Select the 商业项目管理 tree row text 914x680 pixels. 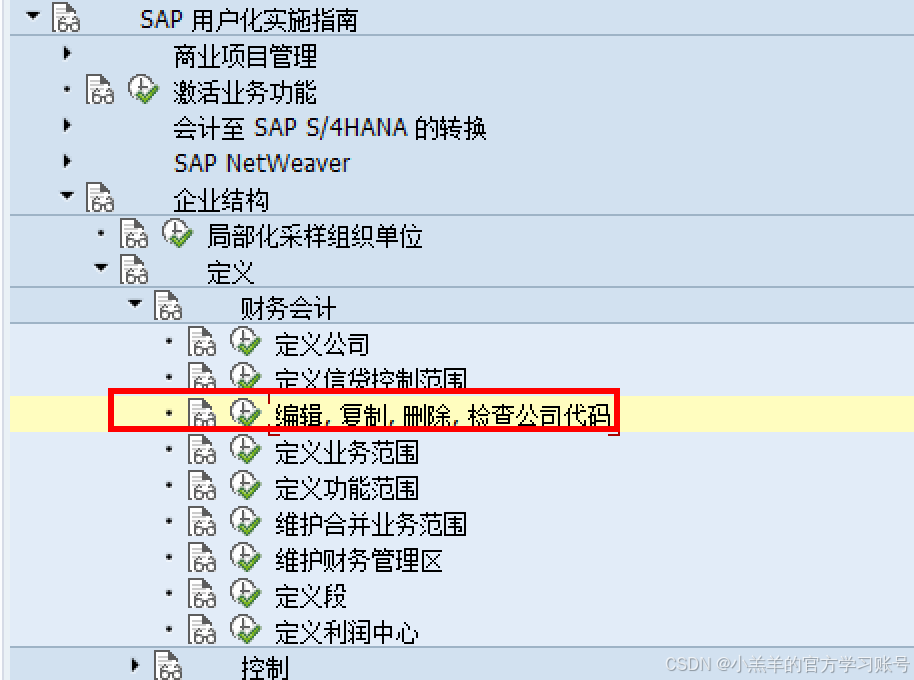pos(245,57)
